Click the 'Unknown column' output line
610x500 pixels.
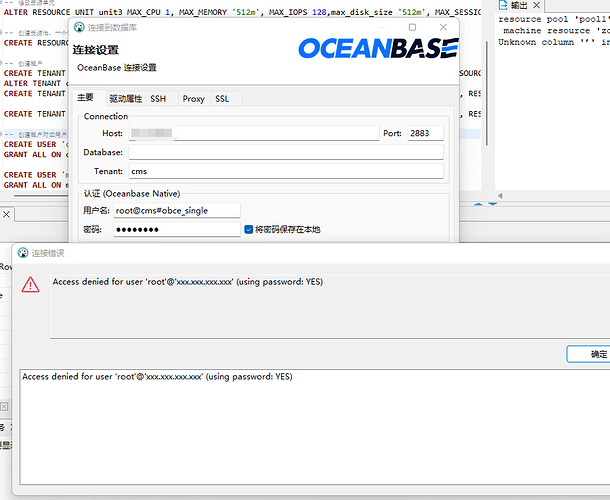click(554, 42)
